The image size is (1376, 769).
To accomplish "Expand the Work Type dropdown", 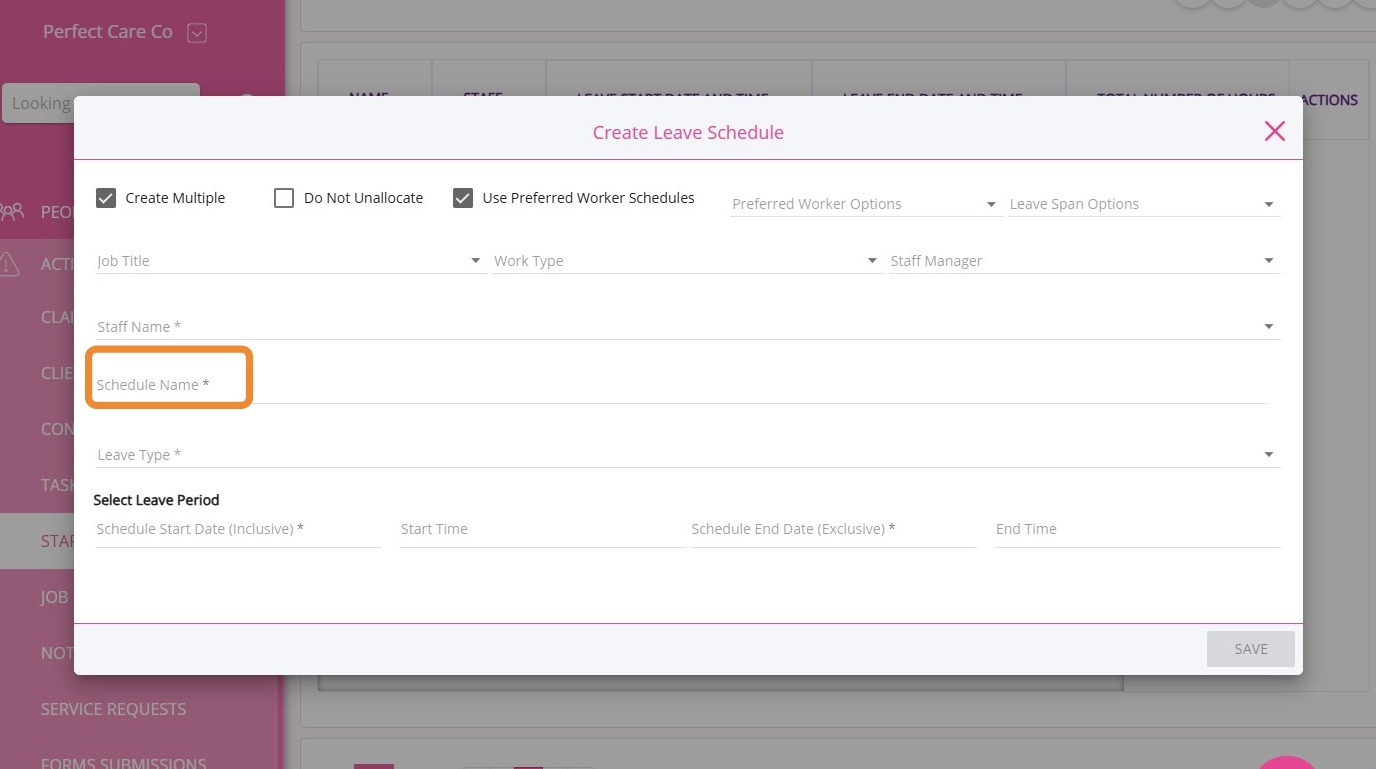I will pyautogui.click(x=686, y=261).
